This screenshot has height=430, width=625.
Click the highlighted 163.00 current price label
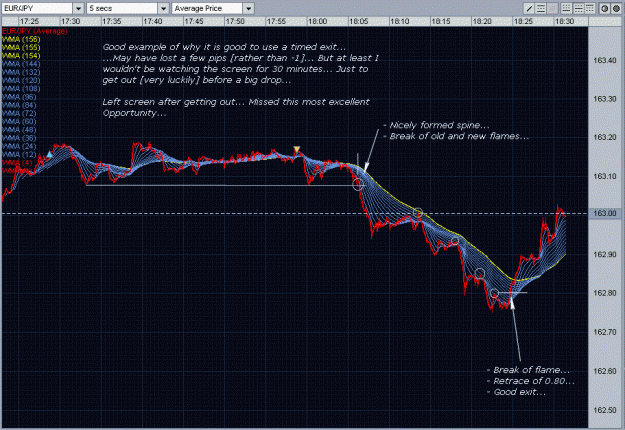605,213
